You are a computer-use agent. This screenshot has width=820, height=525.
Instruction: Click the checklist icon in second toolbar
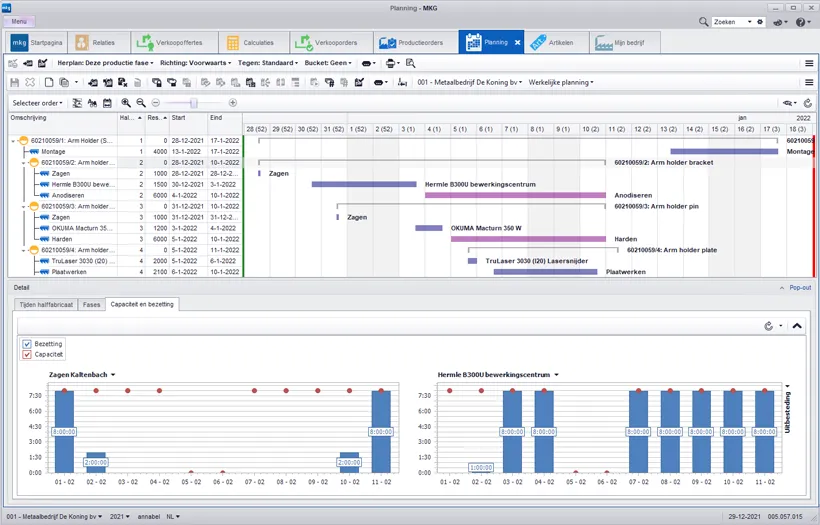359,83
